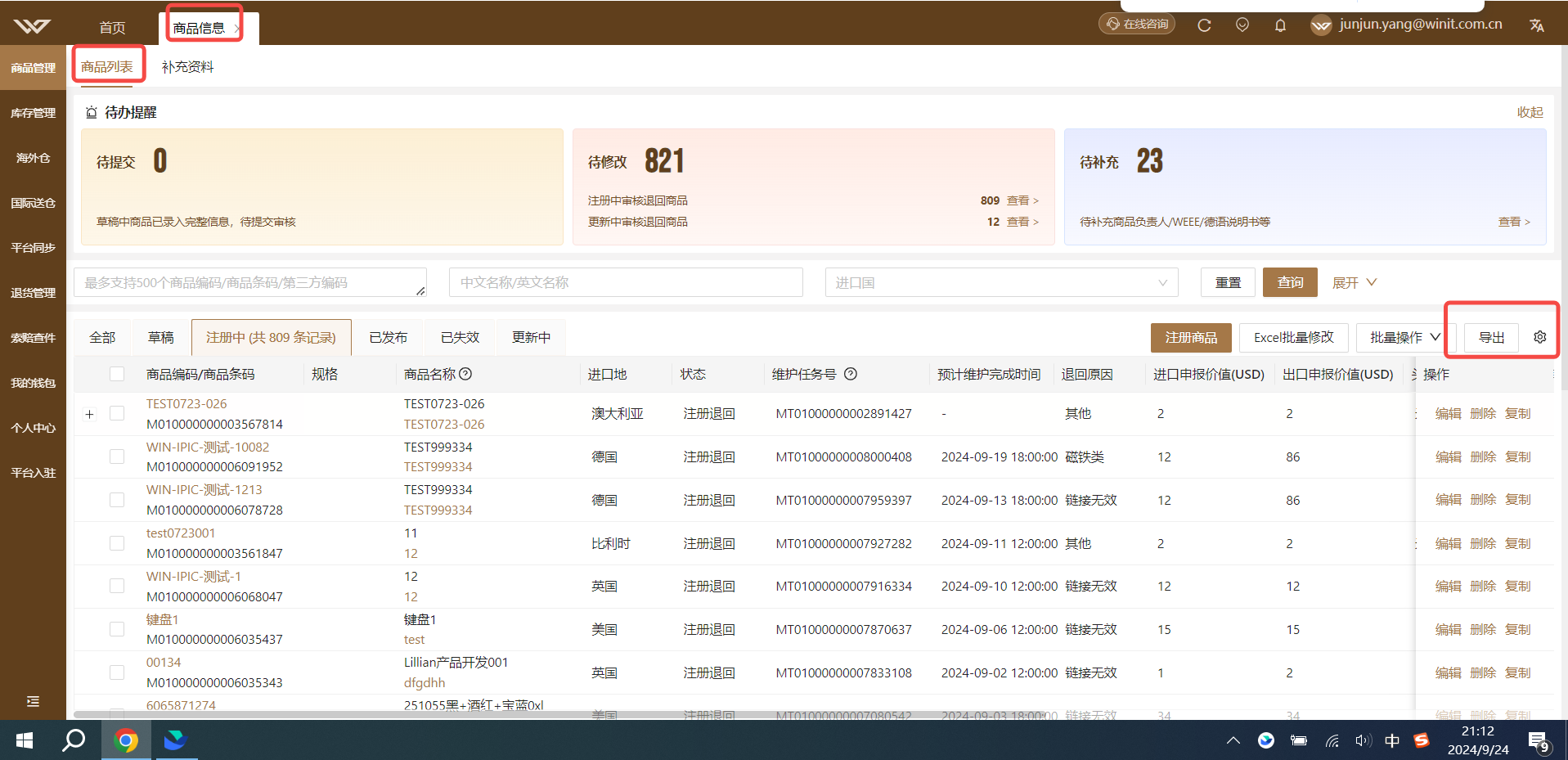Check row WIN-IPIC-测试-1
The height and width of the screenshot is (760, 1568).
(x=117, y=586)
